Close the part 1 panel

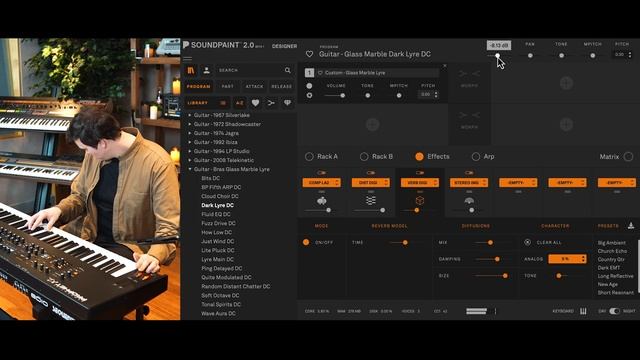[x=445, y=66]
